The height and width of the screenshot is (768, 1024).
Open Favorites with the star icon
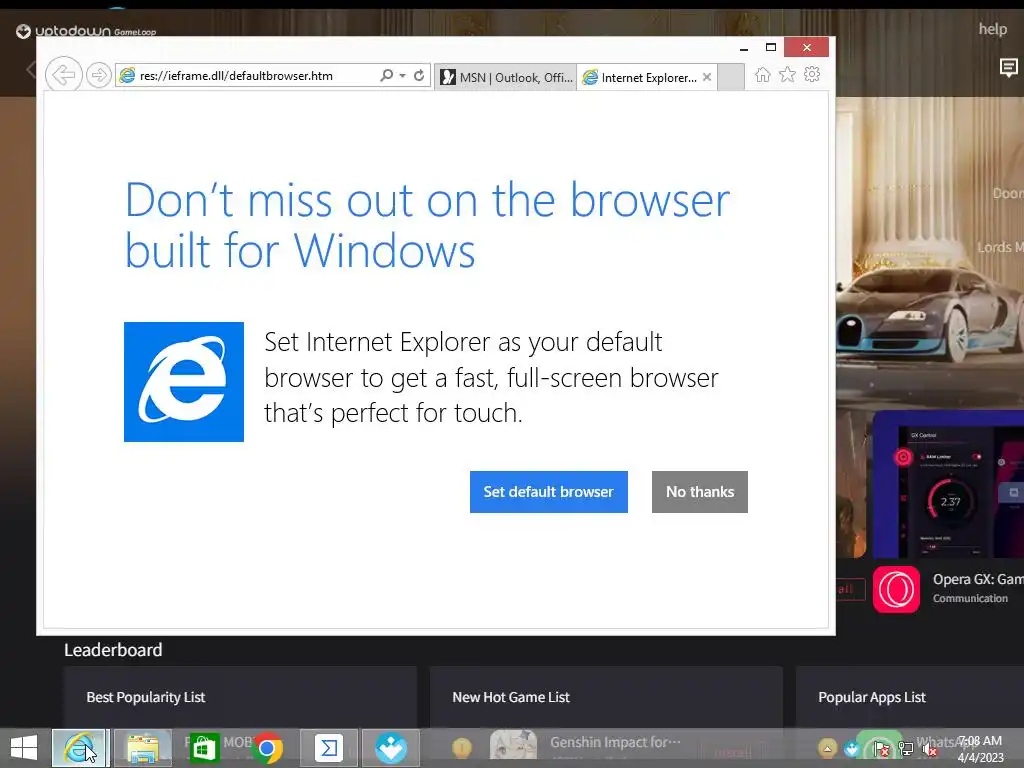tap(788, 74)
